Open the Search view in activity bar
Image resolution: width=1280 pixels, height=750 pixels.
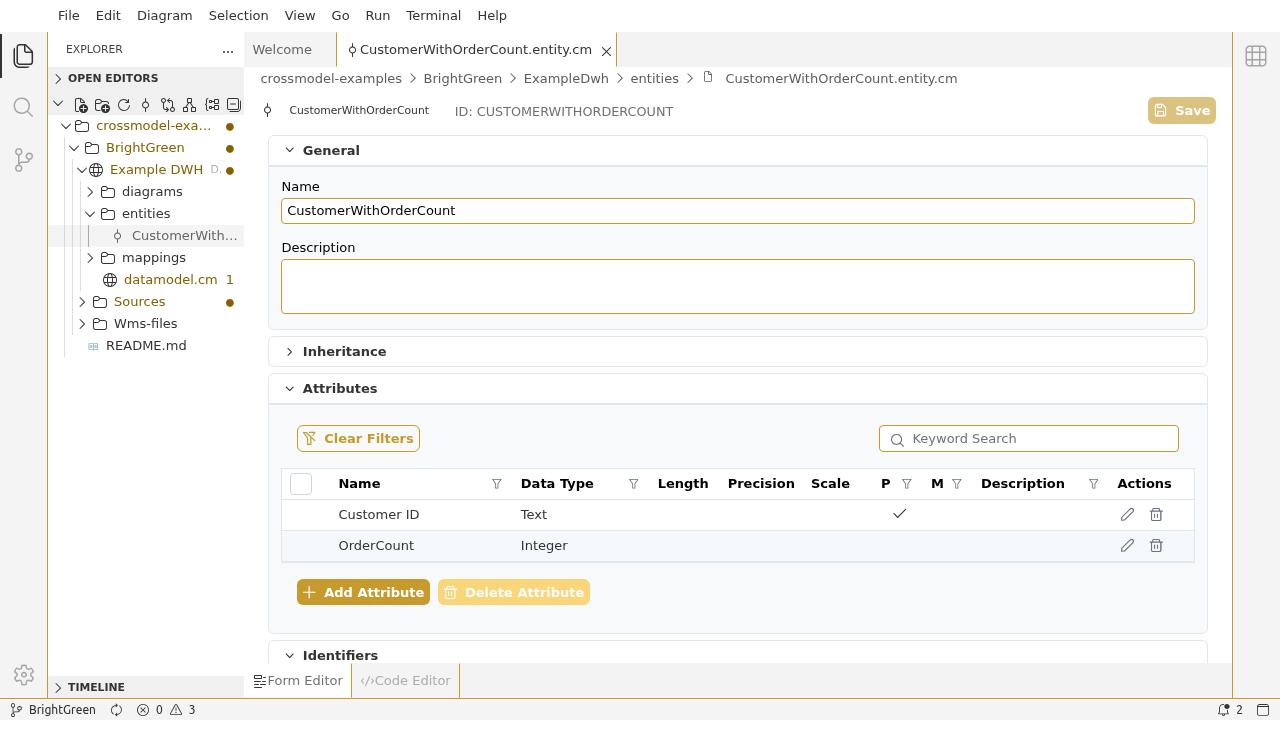24,107
